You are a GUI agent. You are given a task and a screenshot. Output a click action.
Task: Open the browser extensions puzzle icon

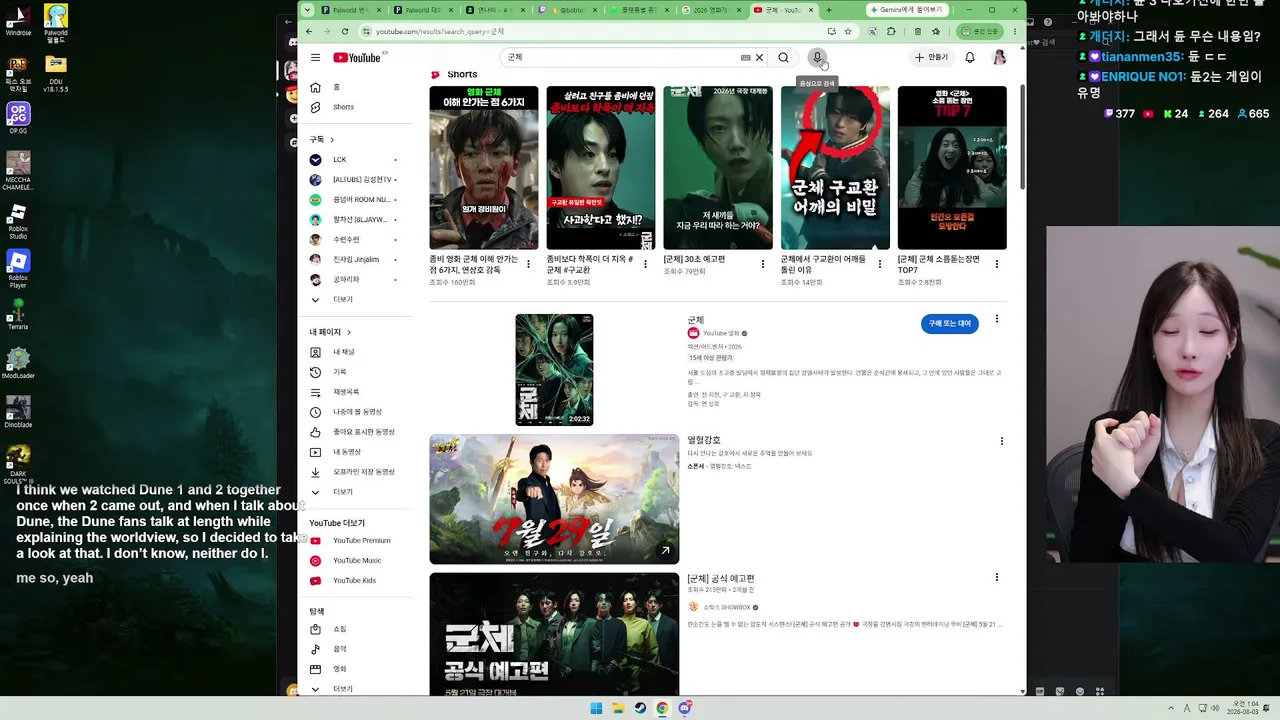[x=891, y=31]
